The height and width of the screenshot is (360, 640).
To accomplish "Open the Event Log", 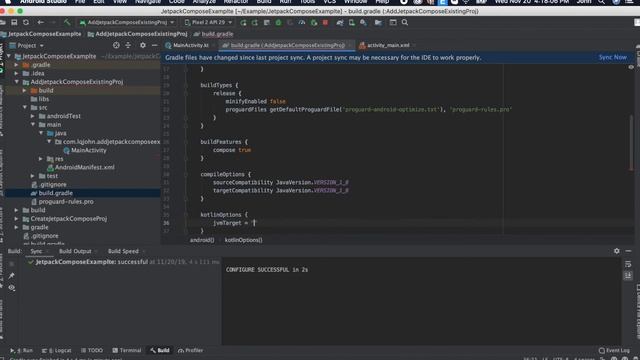I will (x=614, y=350).
